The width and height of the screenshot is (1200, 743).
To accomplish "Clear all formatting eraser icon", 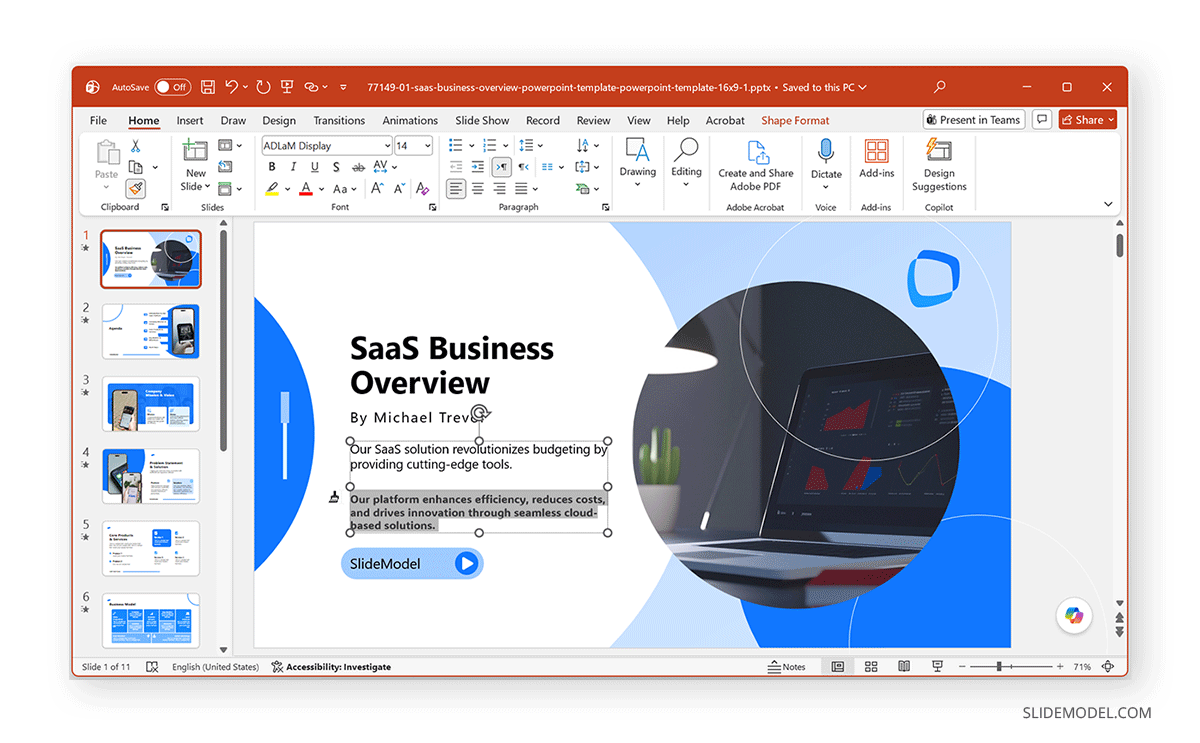I will pos(422,188).
